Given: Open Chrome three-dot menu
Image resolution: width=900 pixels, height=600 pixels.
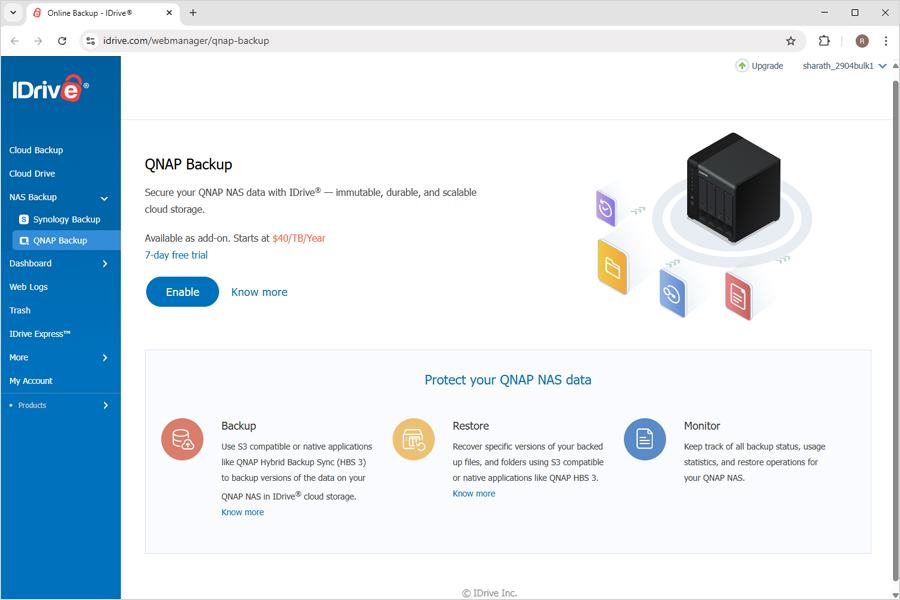Looking at the screenshot, I should point(886,41).
